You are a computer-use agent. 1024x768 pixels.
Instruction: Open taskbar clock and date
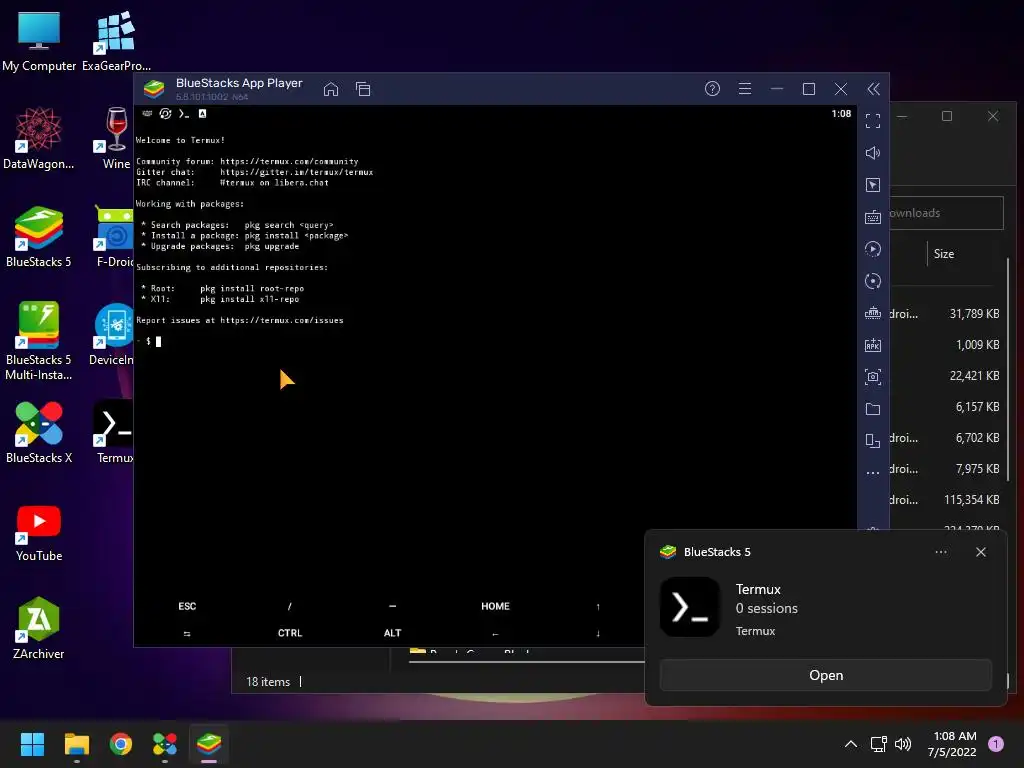click(952, 744)
